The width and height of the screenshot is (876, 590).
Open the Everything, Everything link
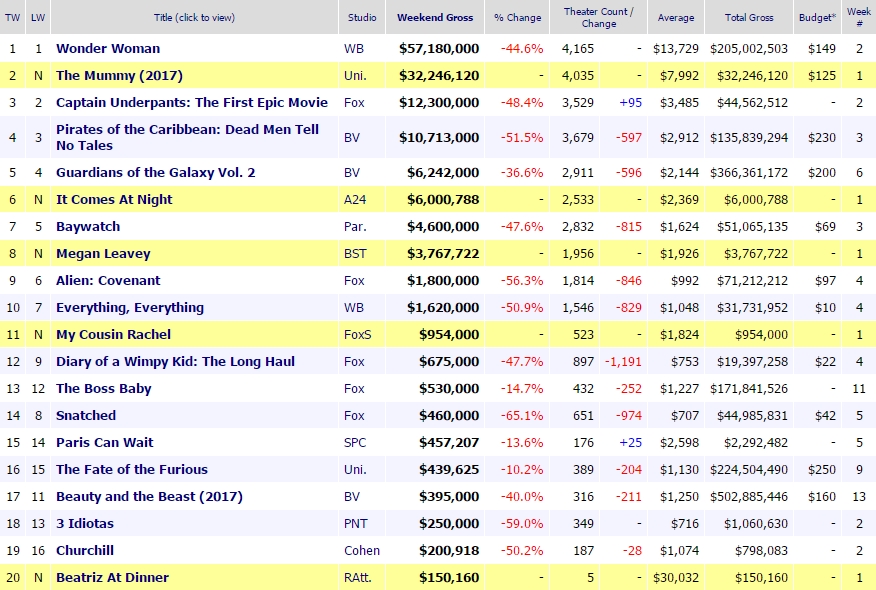coord(130,308)
